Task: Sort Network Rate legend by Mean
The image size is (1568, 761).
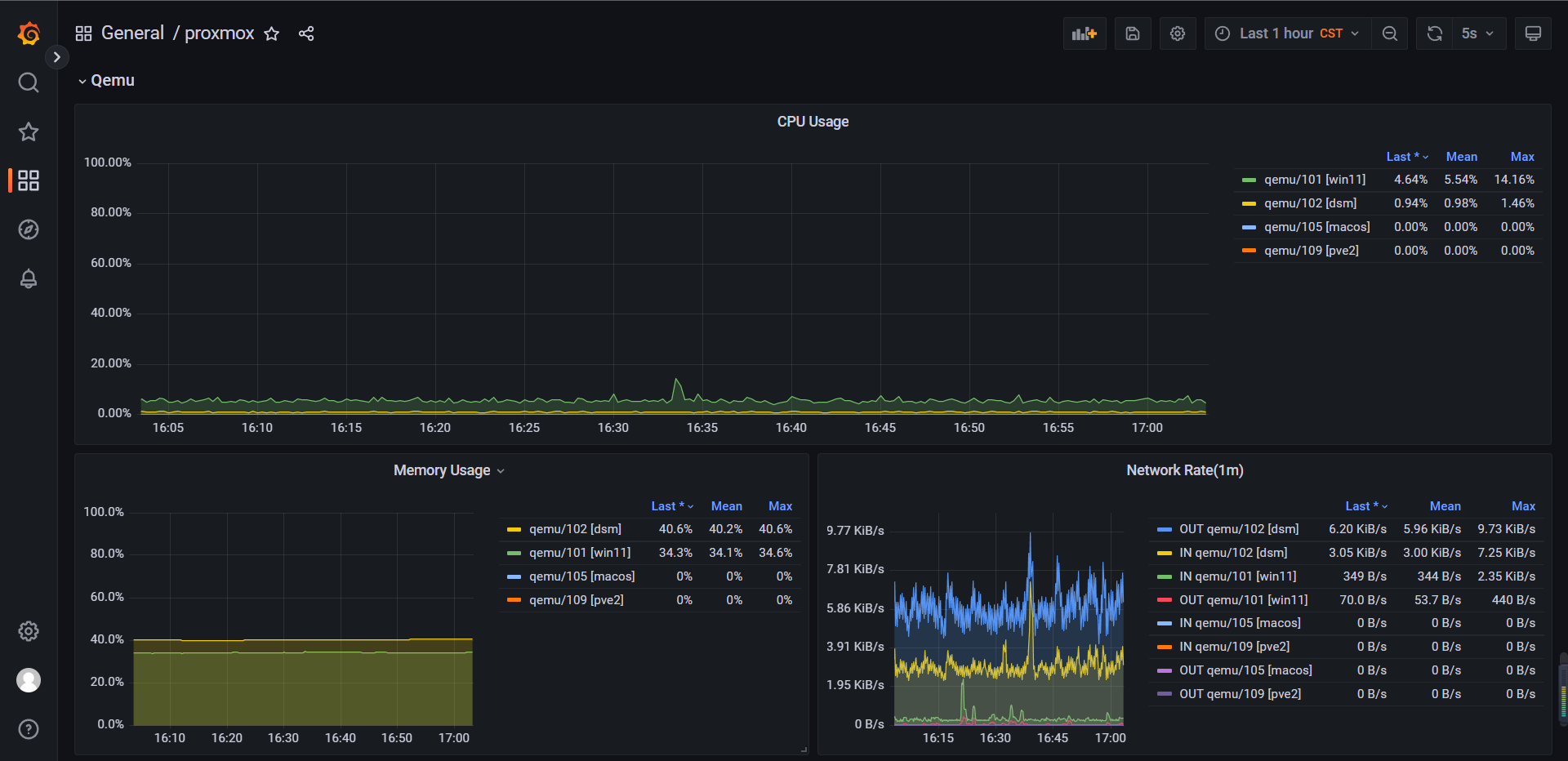Action: pyautogui.click(x=1445, y=506)
